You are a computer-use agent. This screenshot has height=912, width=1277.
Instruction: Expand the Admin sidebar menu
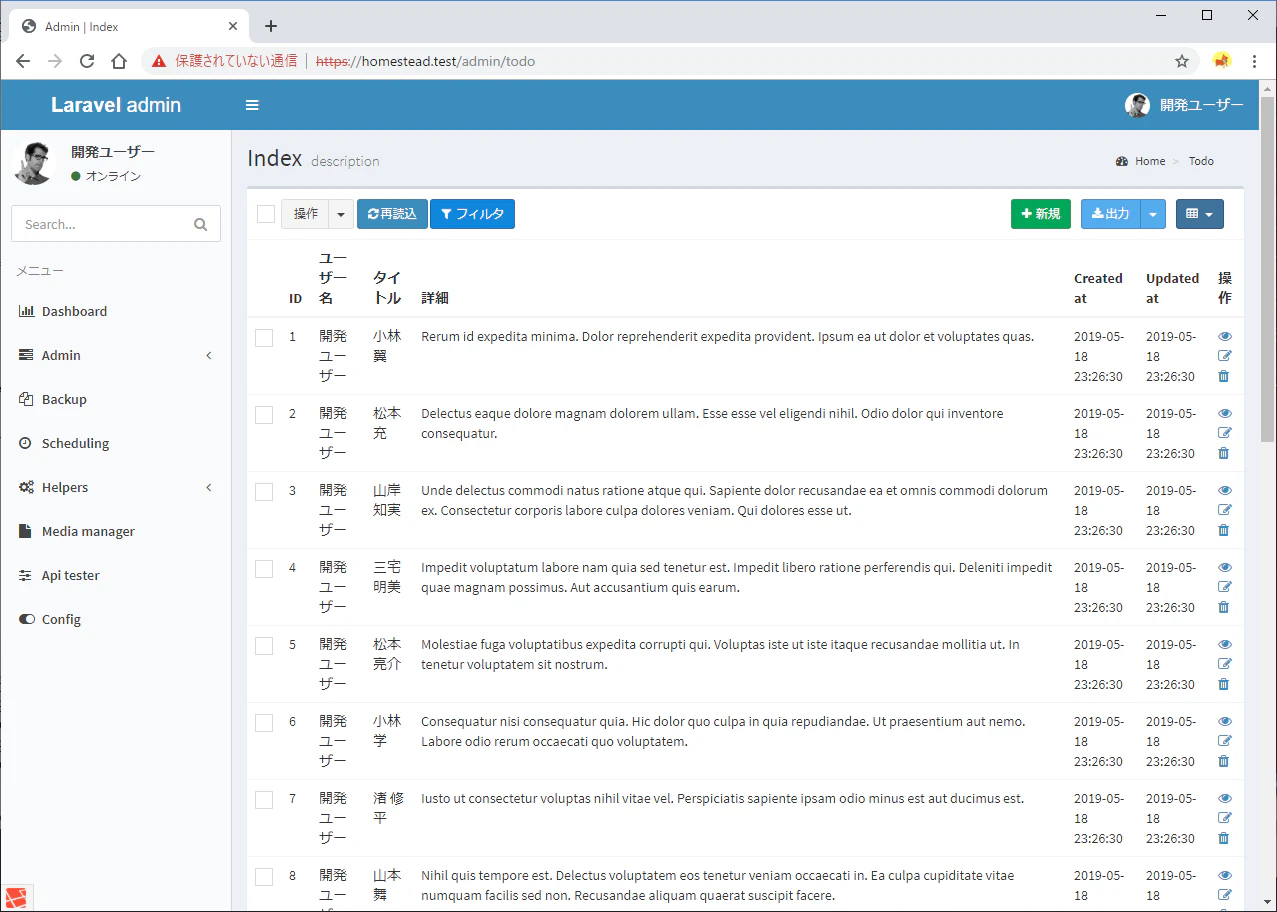coord(116,355)
